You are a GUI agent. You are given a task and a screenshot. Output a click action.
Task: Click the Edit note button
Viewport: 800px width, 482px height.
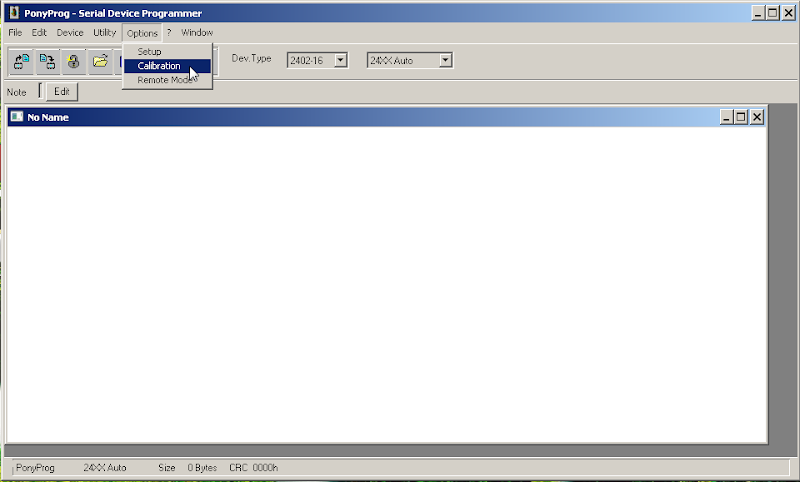[62, 92]
